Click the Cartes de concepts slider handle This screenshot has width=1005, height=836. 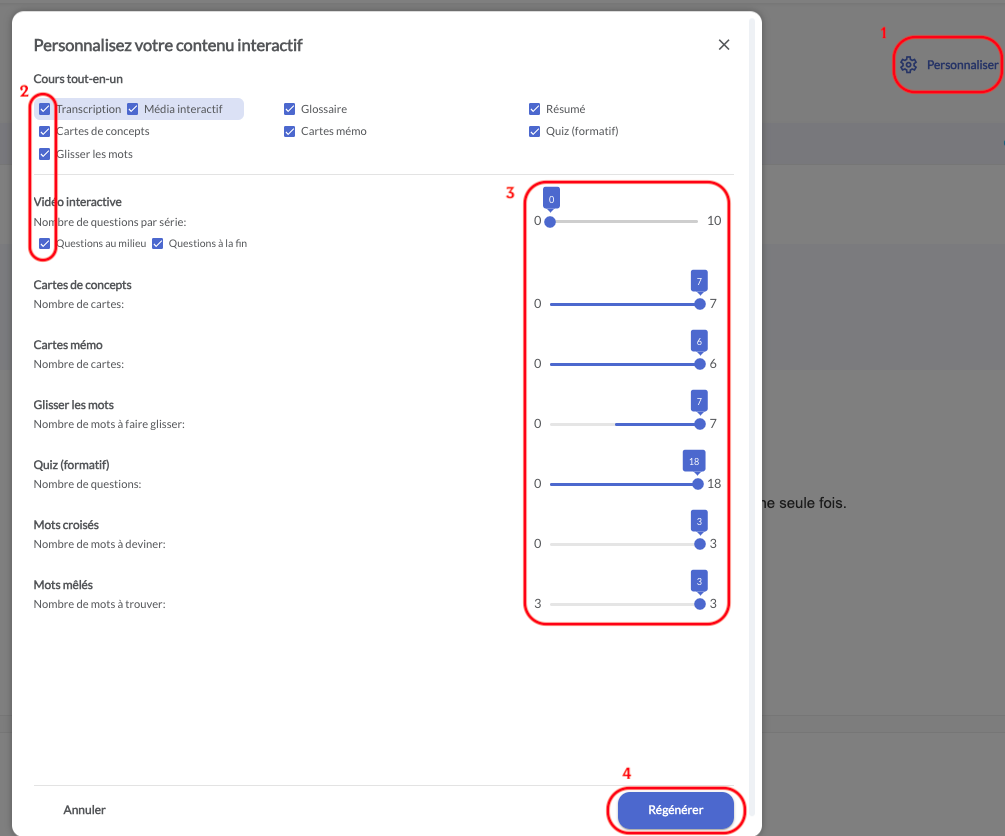click(x=700, y=304)
